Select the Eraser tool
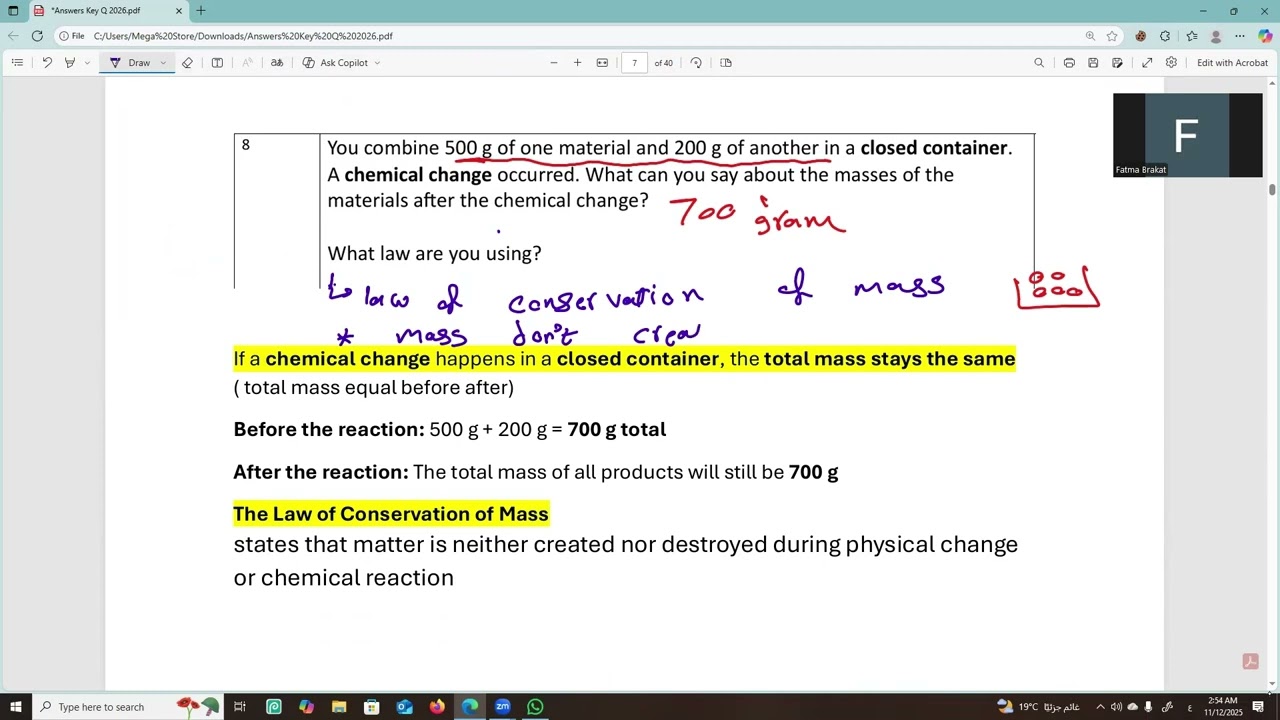Image resolution: width=1280 pixels, height=720 pixels. (187, 63)
